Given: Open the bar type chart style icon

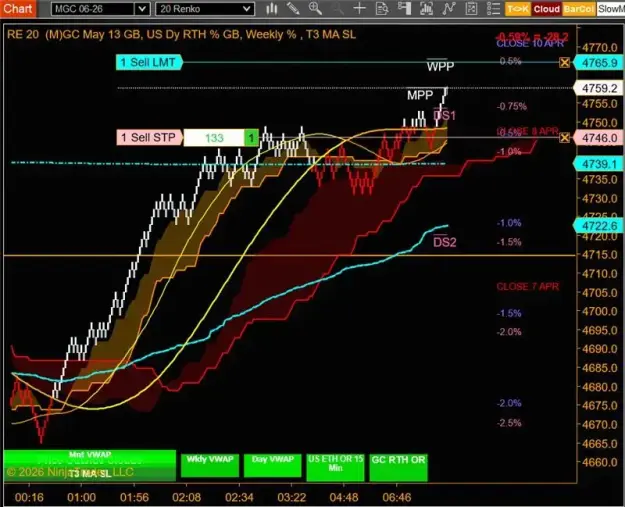Looking at the screenshot, I should 272,8.
